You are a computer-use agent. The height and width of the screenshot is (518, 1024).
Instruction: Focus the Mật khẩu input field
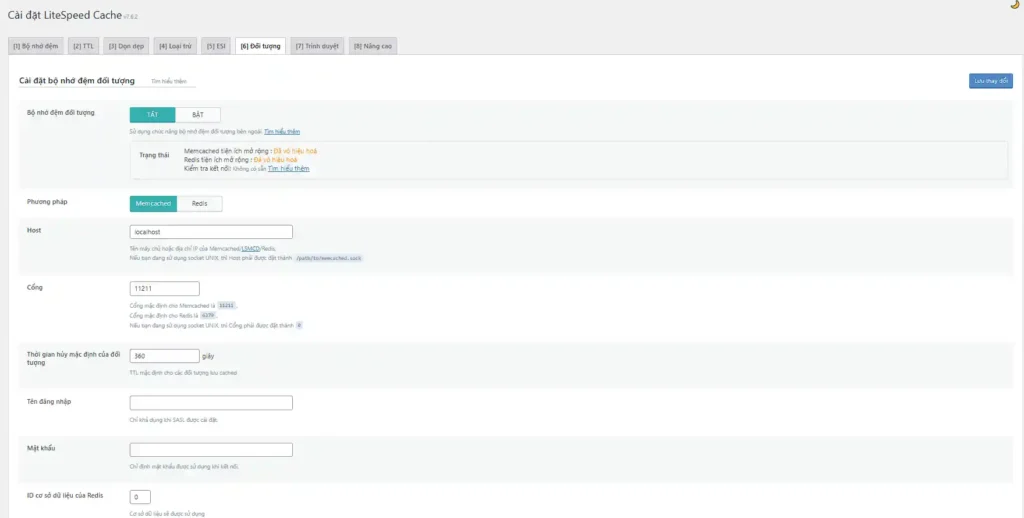[211, 449]
